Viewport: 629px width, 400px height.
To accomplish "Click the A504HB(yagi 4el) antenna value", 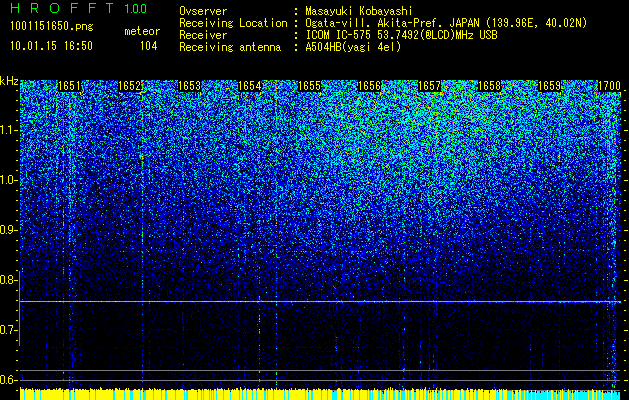I will [353, 47].
